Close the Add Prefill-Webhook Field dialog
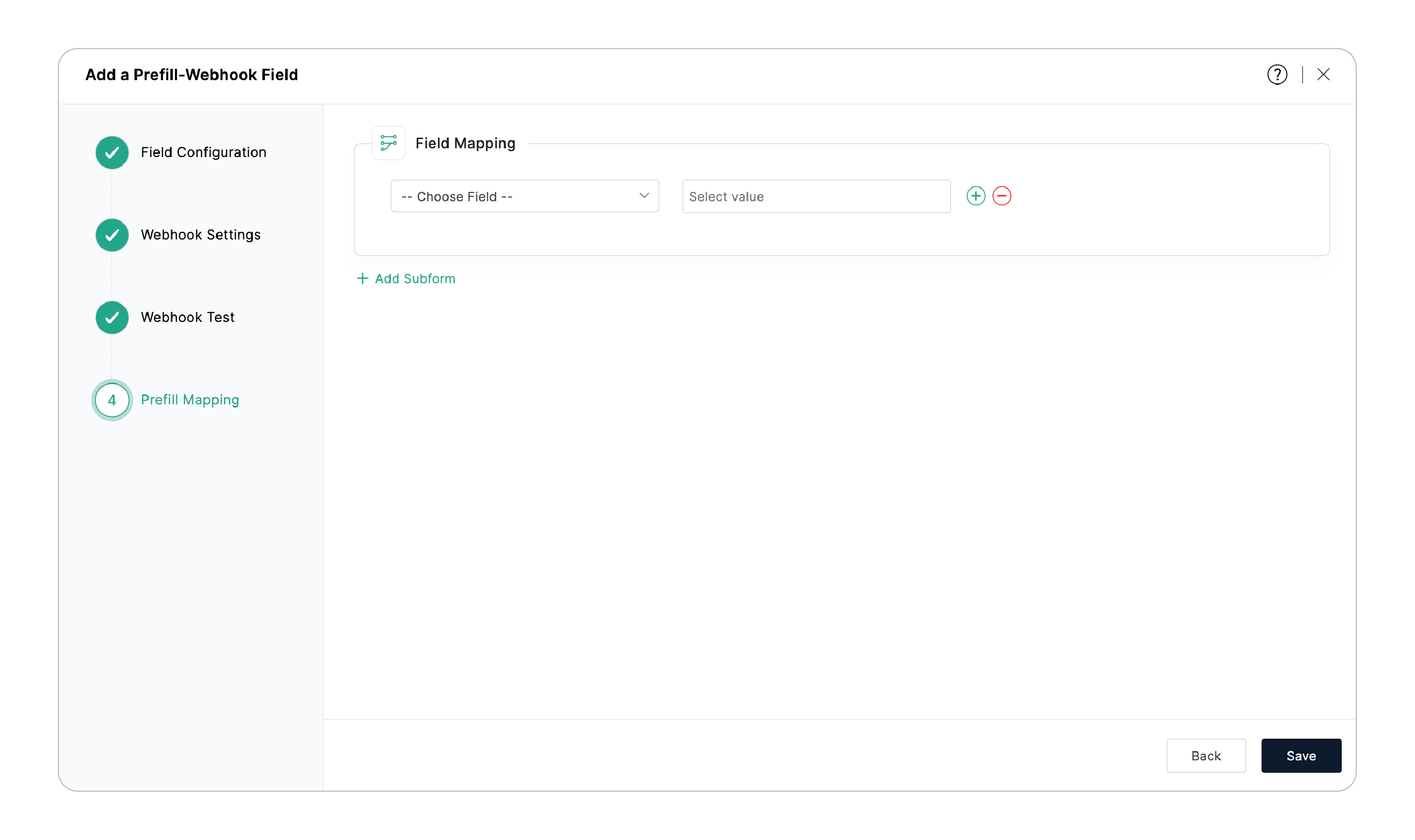The height and width of the screenshot is (840, 1415). pos(1323,74)
